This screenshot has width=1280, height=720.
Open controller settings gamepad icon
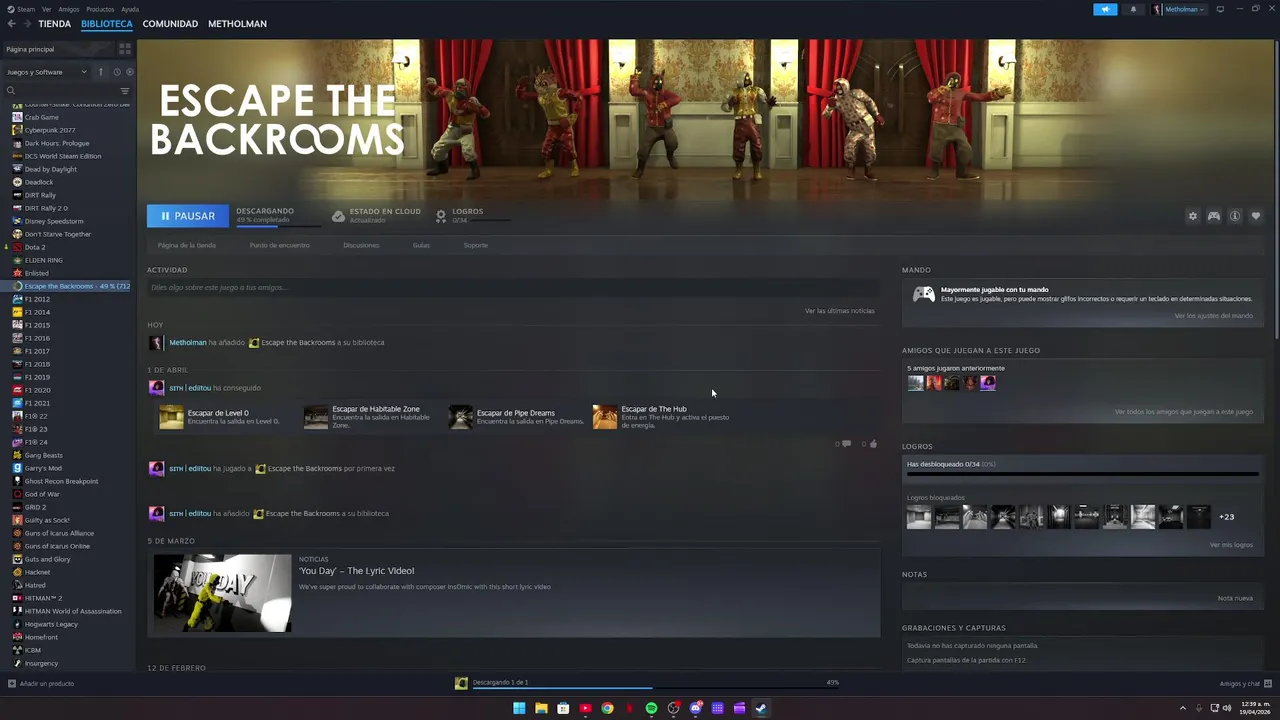tap(1213, 216)
